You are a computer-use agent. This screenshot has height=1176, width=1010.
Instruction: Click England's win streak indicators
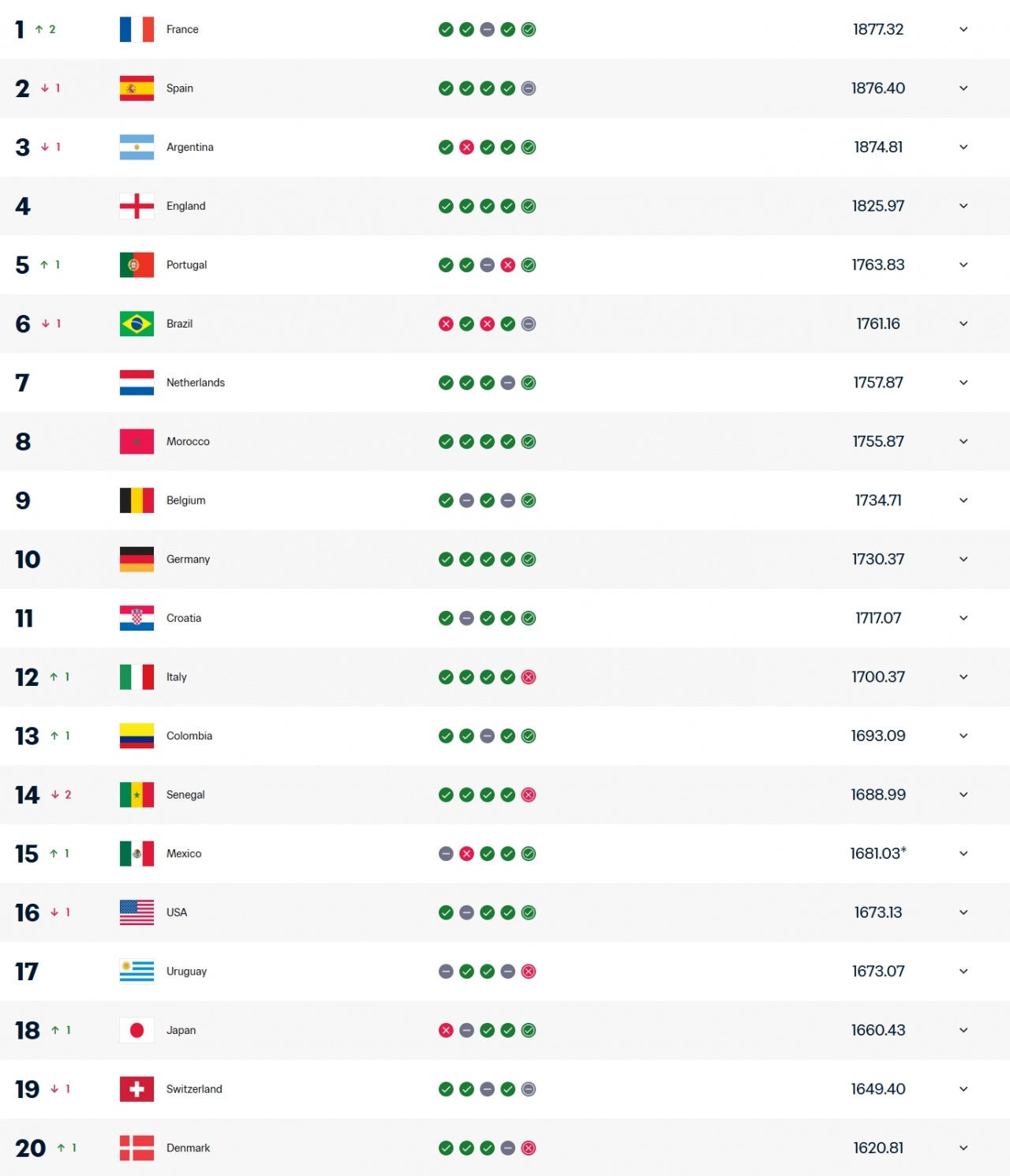pyautogui.click(x=486, y=206)
